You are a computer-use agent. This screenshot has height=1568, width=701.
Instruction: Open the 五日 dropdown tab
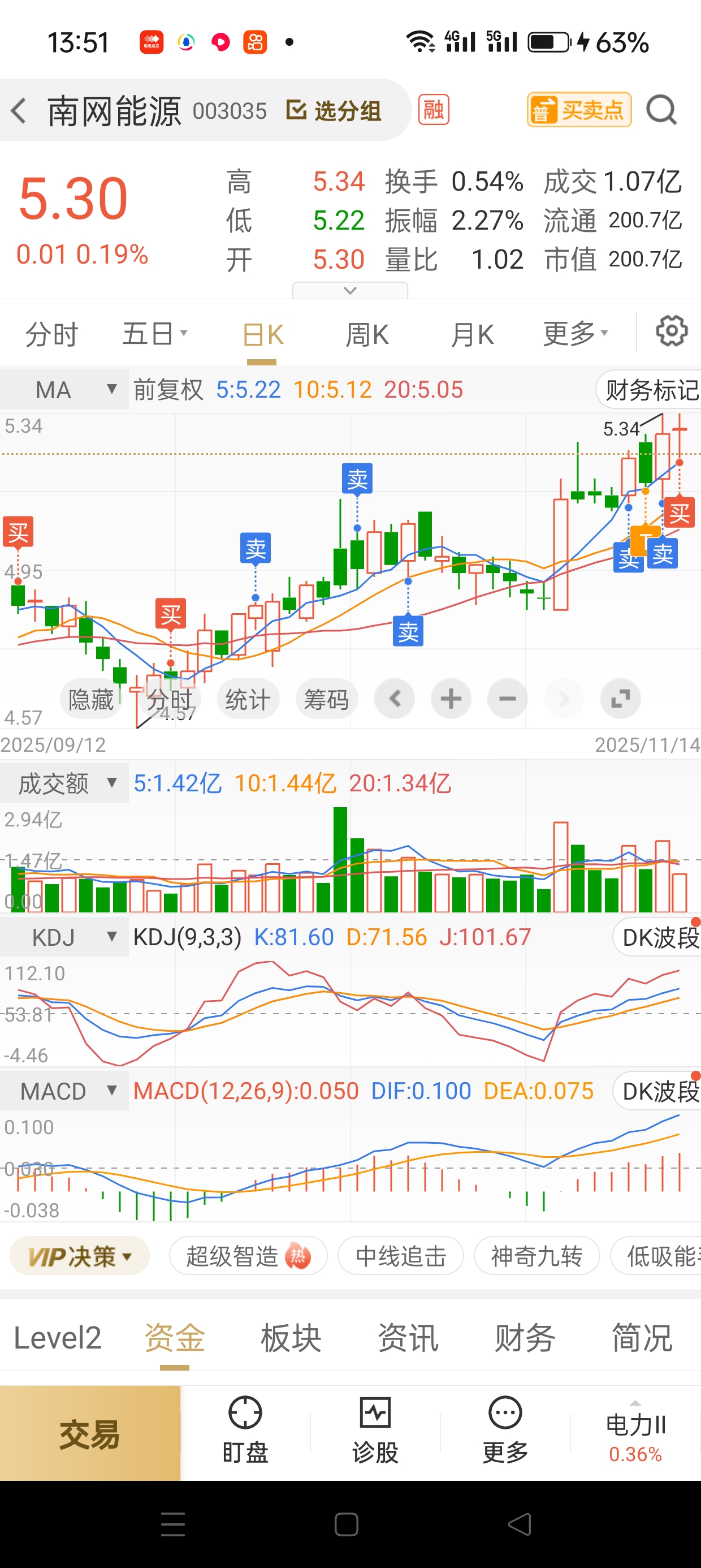[x=154, y=334]
